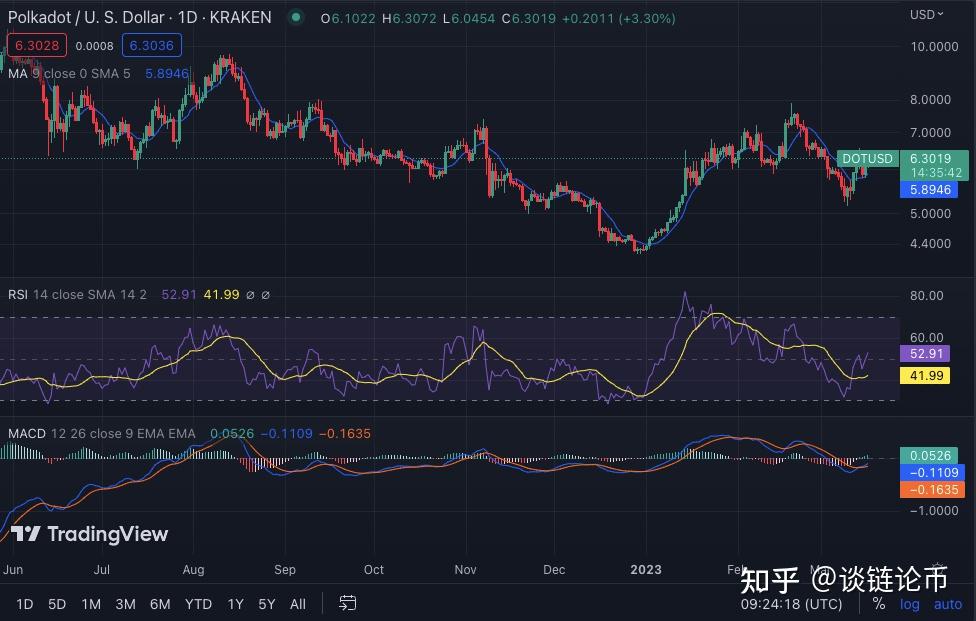Select the 3M time range

(x=125, y=604)
